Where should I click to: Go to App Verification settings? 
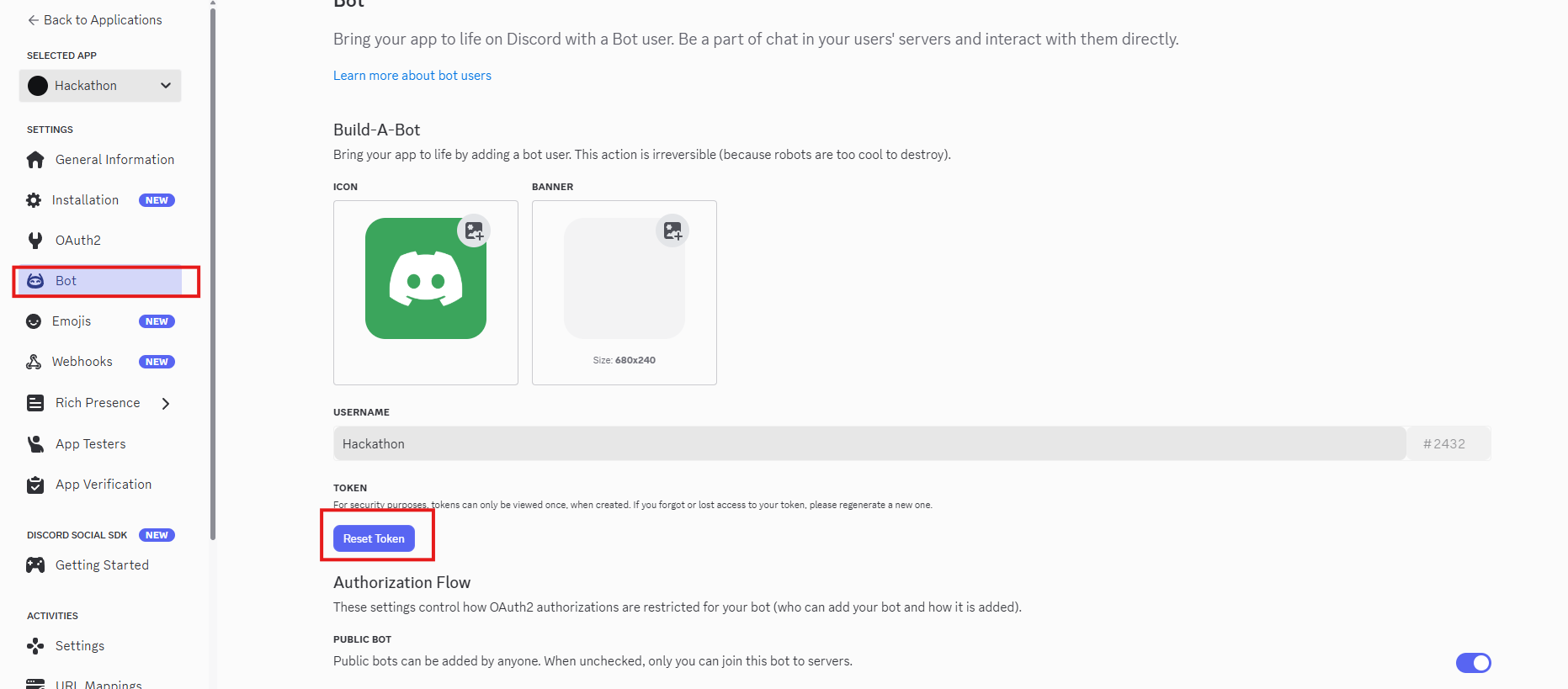104,485
